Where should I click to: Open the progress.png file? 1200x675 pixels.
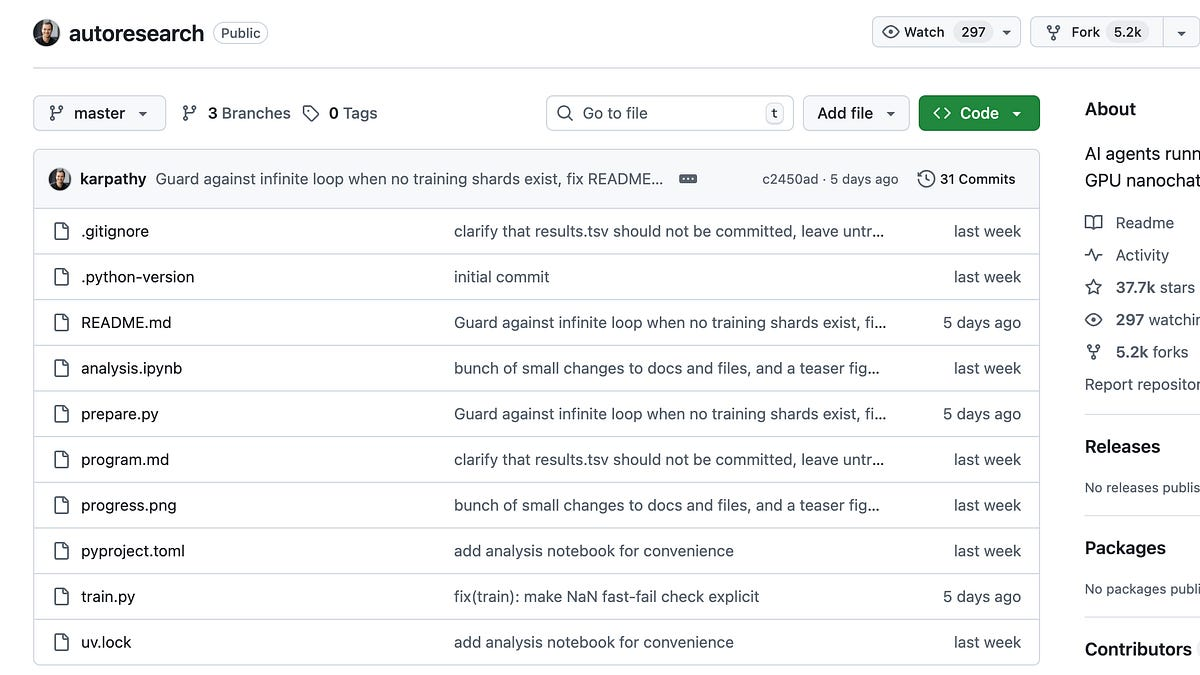coord(129,505)
